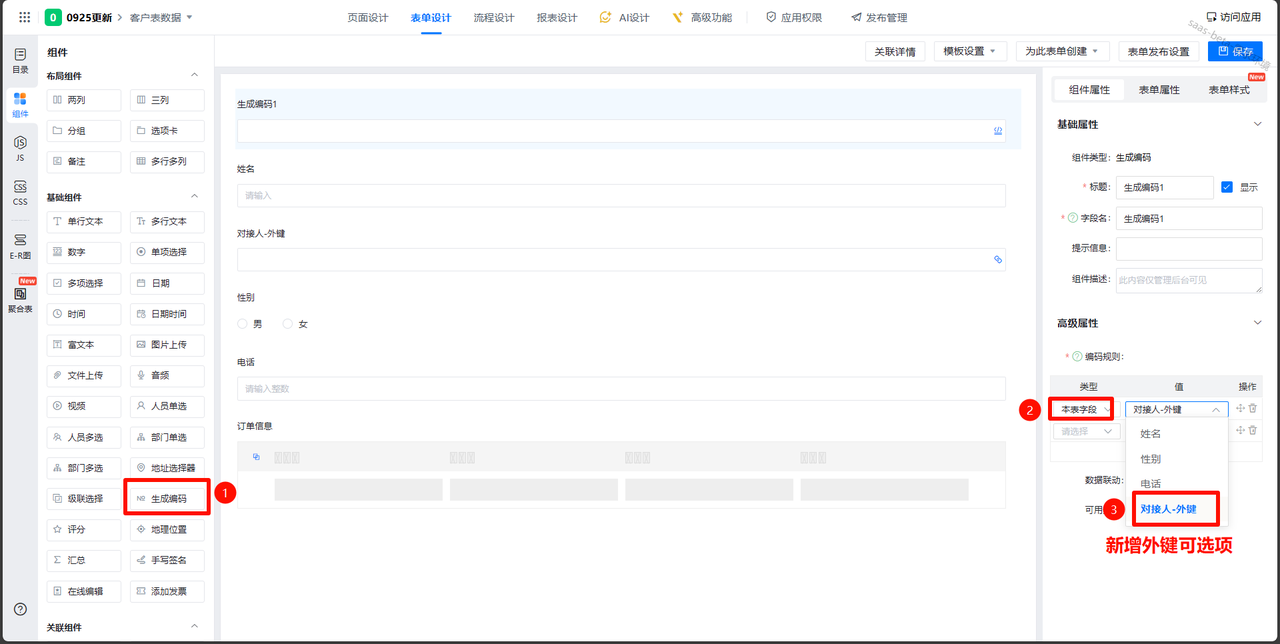Image resolution: width=1280 pixels, height=644 pixels.
Task: Collapse the 基础属性 section
Action: click(x=1258, y=124)
